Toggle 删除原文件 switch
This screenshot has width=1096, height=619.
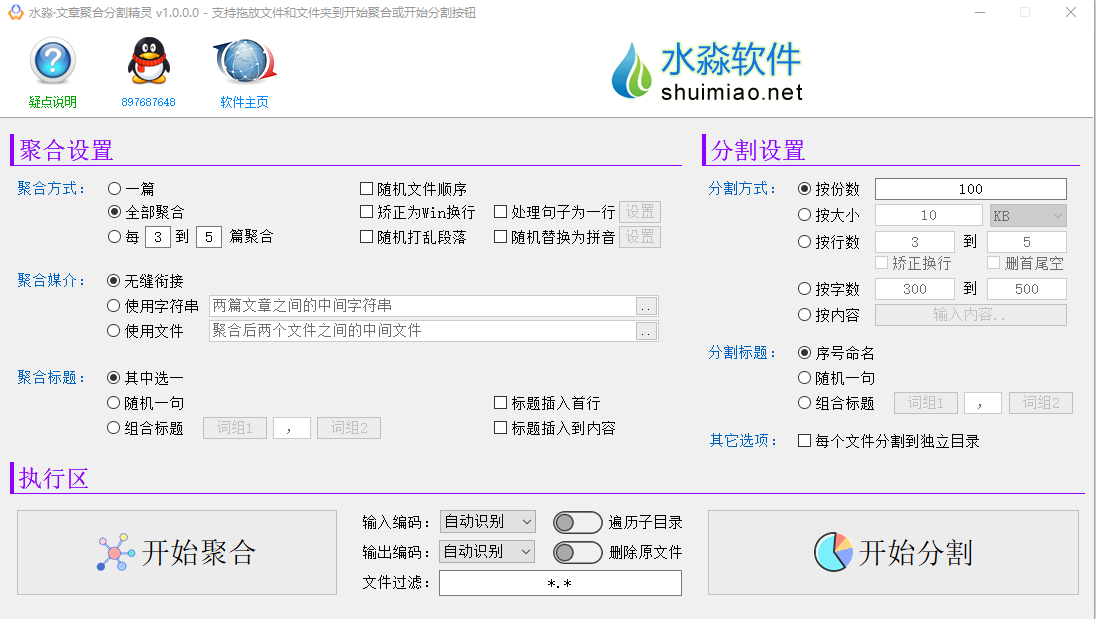(x=577, y=553)
